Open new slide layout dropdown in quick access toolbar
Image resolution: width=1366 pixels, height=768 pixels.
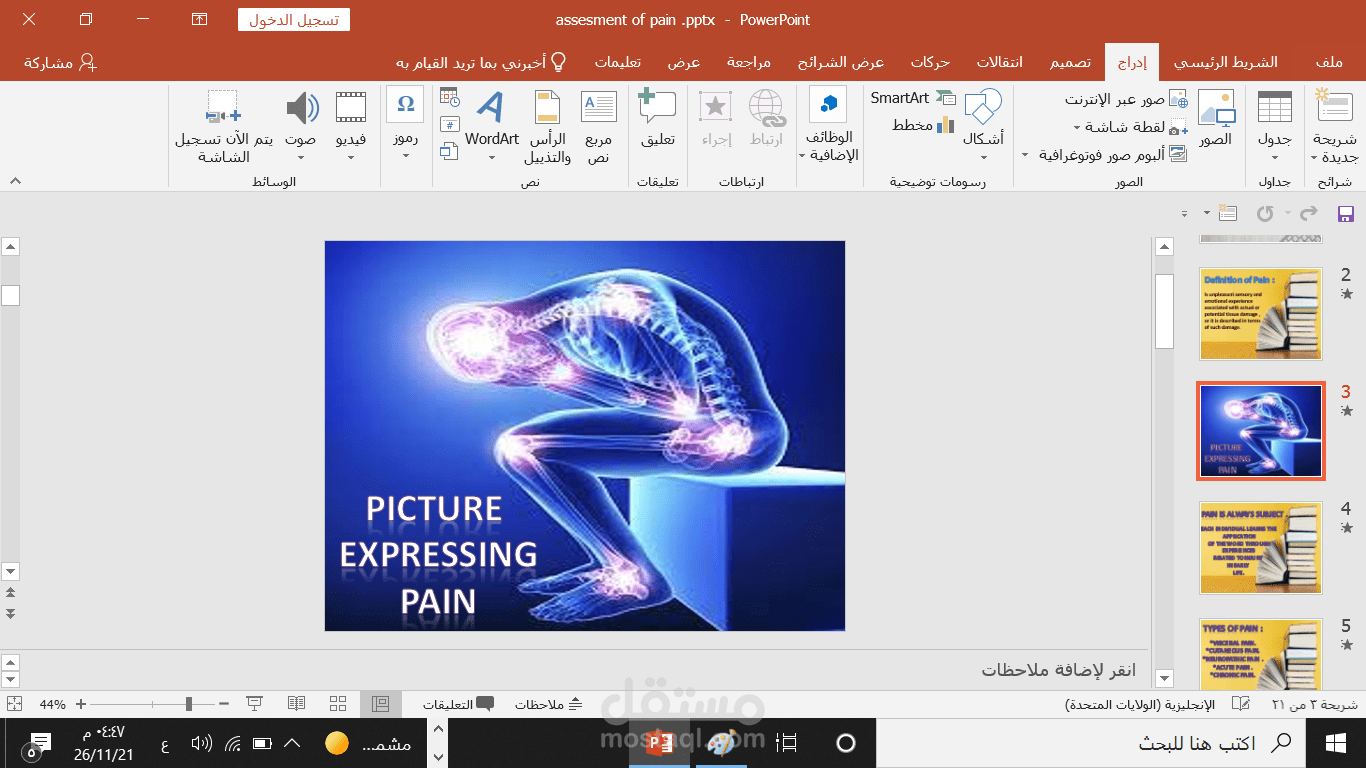tap(1208, 213)
